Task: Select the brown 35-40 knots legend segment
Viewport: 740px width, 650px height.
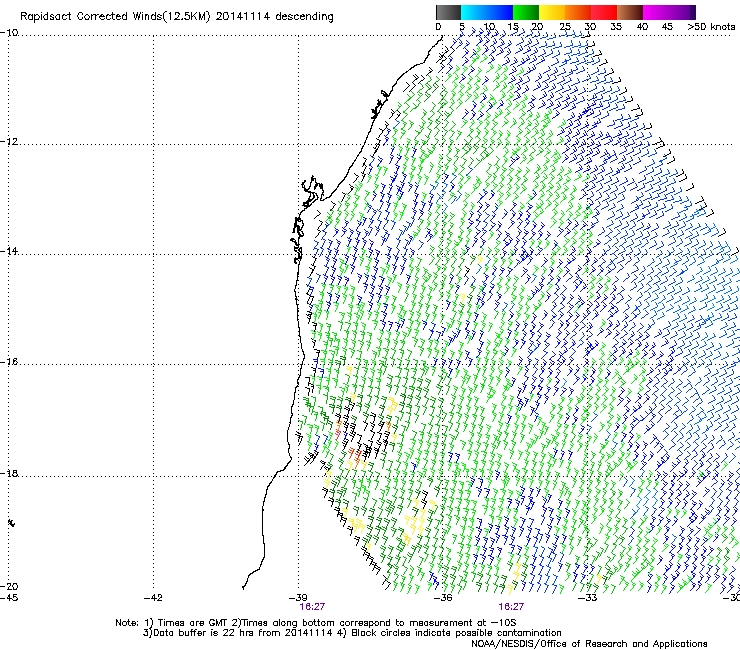Action: tap(630, 12)
